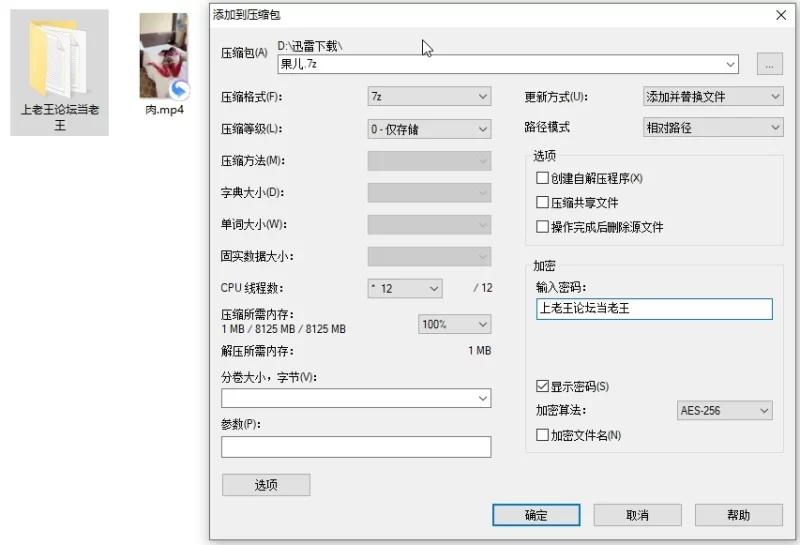
Task: Enable 创建自解压程序 checkbox
Action: click(x=542, y=178)
